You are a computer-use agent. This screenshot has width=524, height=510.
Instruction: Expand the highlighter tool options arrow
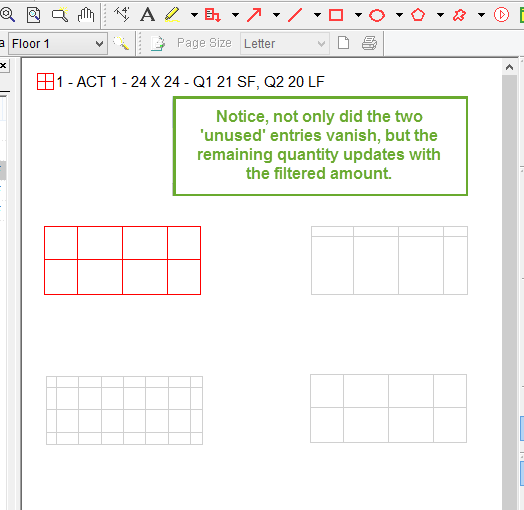(x=194, y=15)
